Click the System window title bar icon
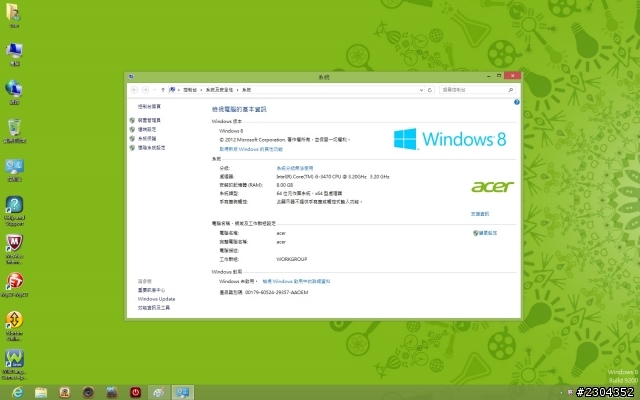This screenshot has width=640, height=400. (131, 76)
